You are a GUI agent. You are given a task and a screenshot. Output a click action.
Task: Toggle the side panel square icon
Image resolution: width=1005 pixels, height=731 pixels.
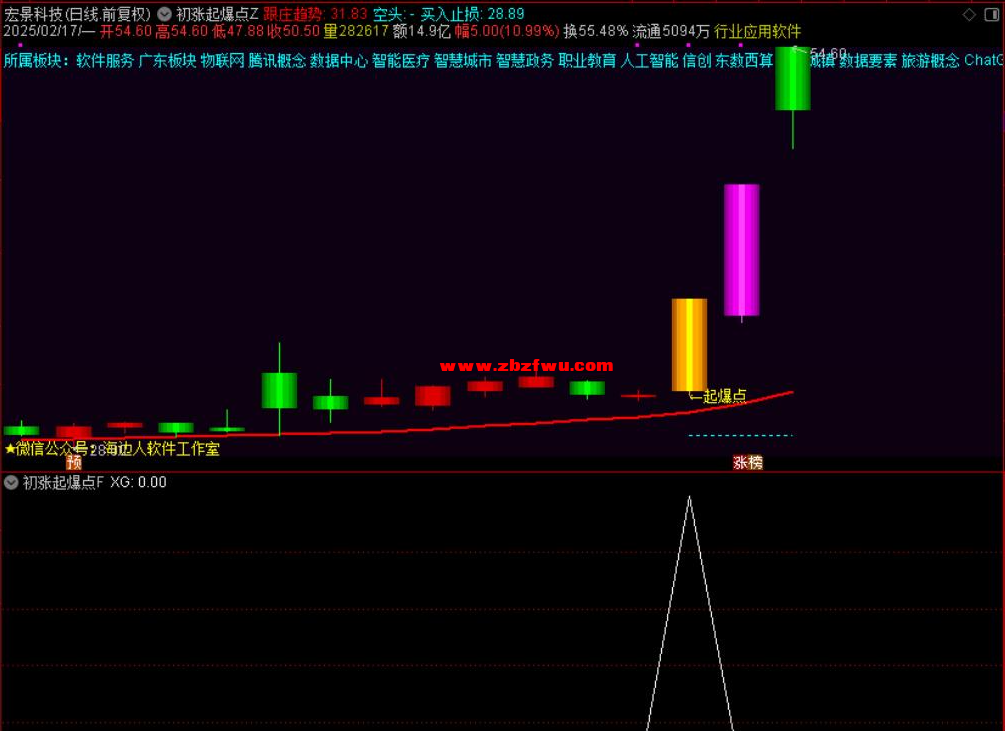(x=991, y=14)
